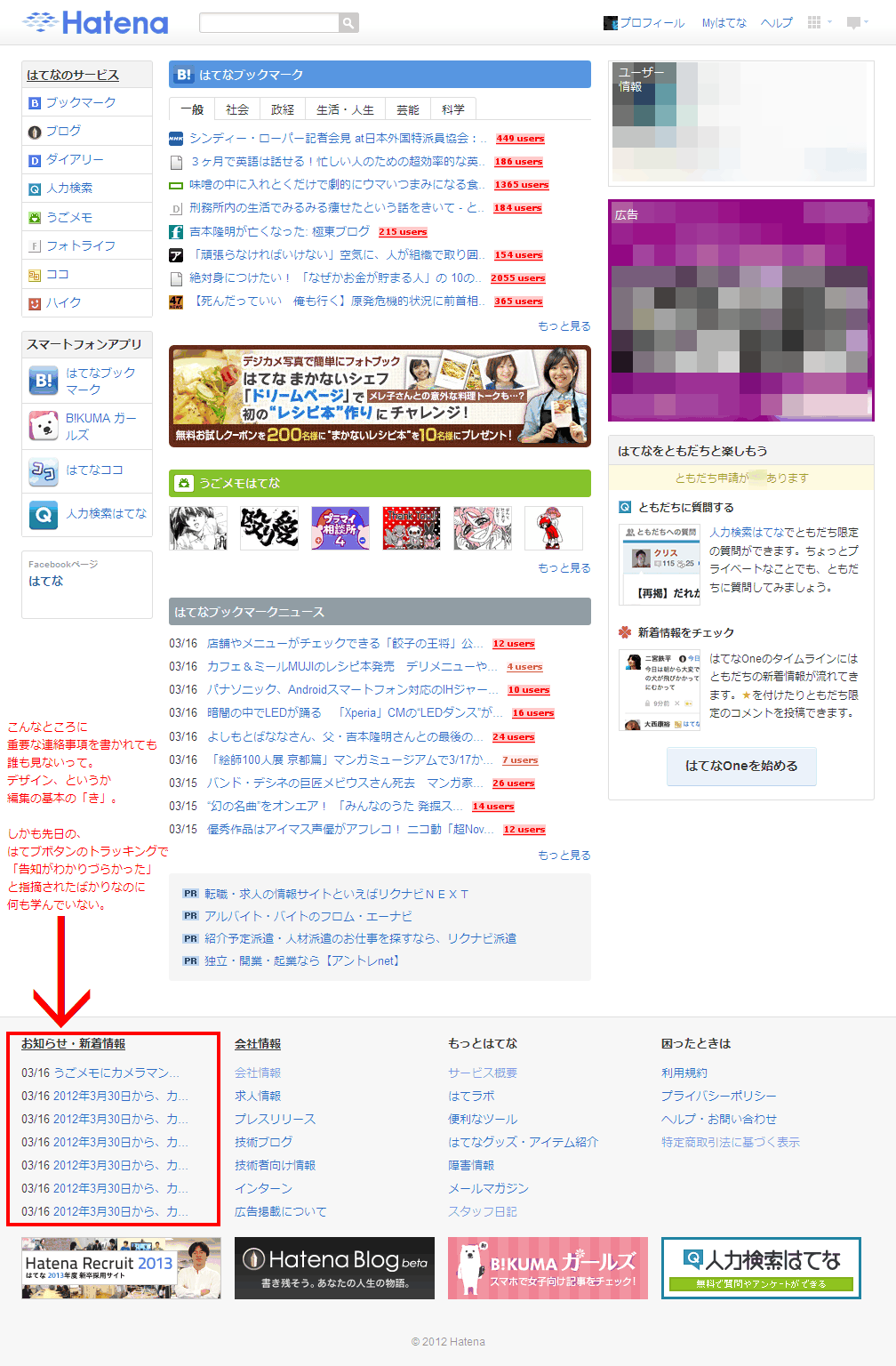
Task: Click the プロフィール header link
Action: (652, 23)
